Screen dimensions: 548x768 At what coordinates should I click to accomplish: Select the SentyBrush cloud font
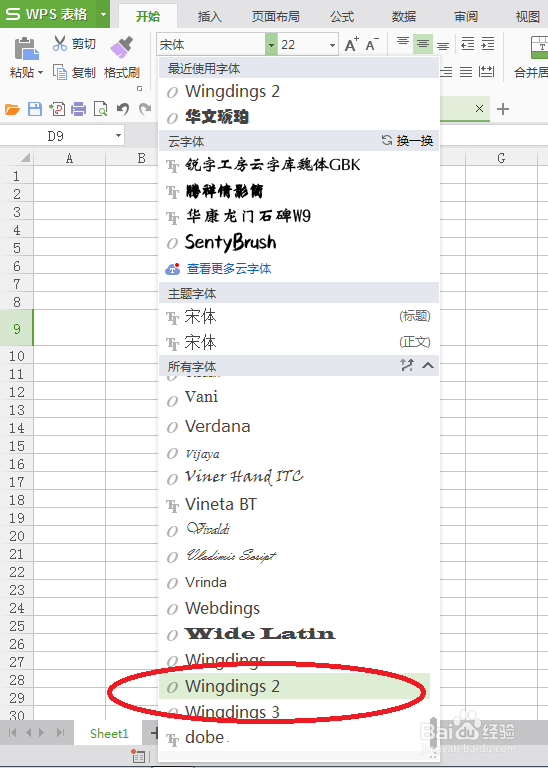pyautogui.click(x=299, y=242)
